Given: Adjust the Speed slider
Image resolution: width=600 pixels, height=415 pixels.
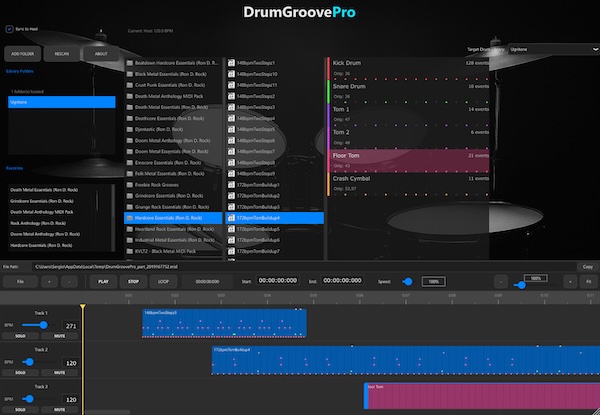Looking at the screenshot, I should (x=408, y=282).
